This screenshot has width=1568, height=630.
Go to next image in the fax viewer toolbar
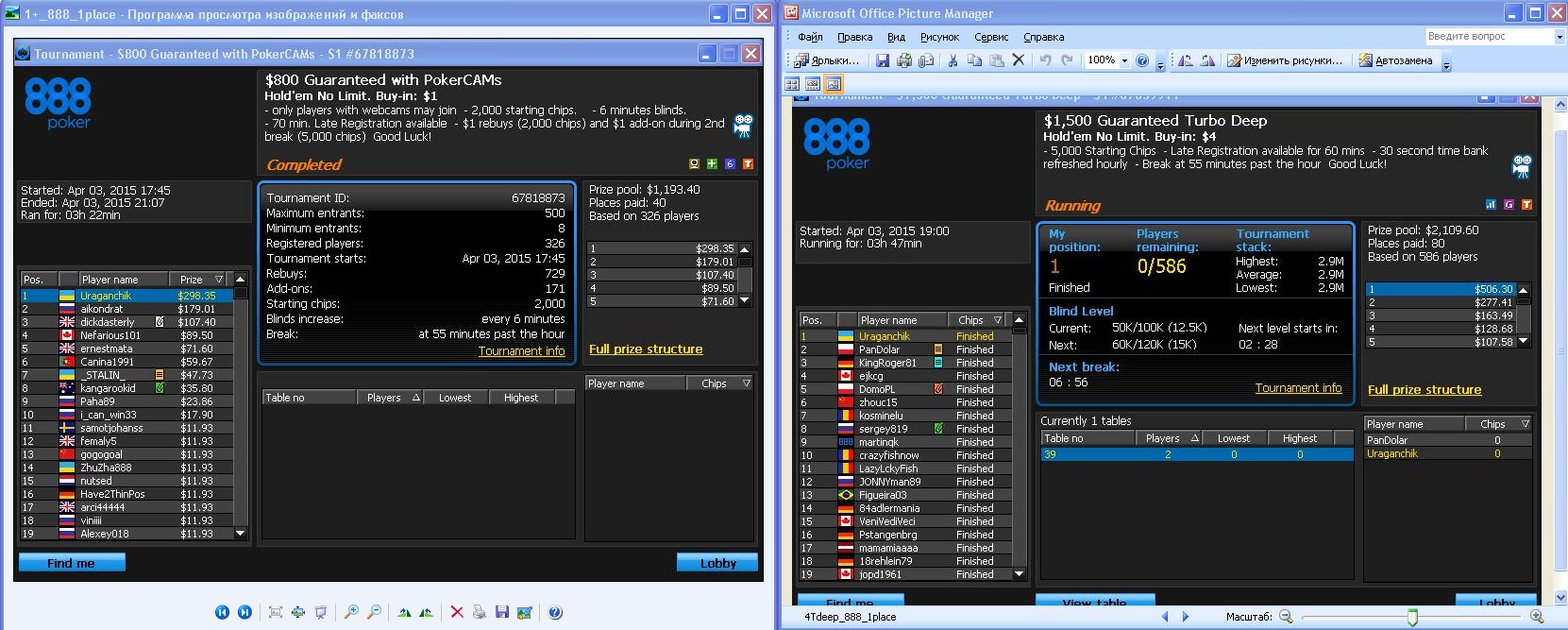pos(244,612)
